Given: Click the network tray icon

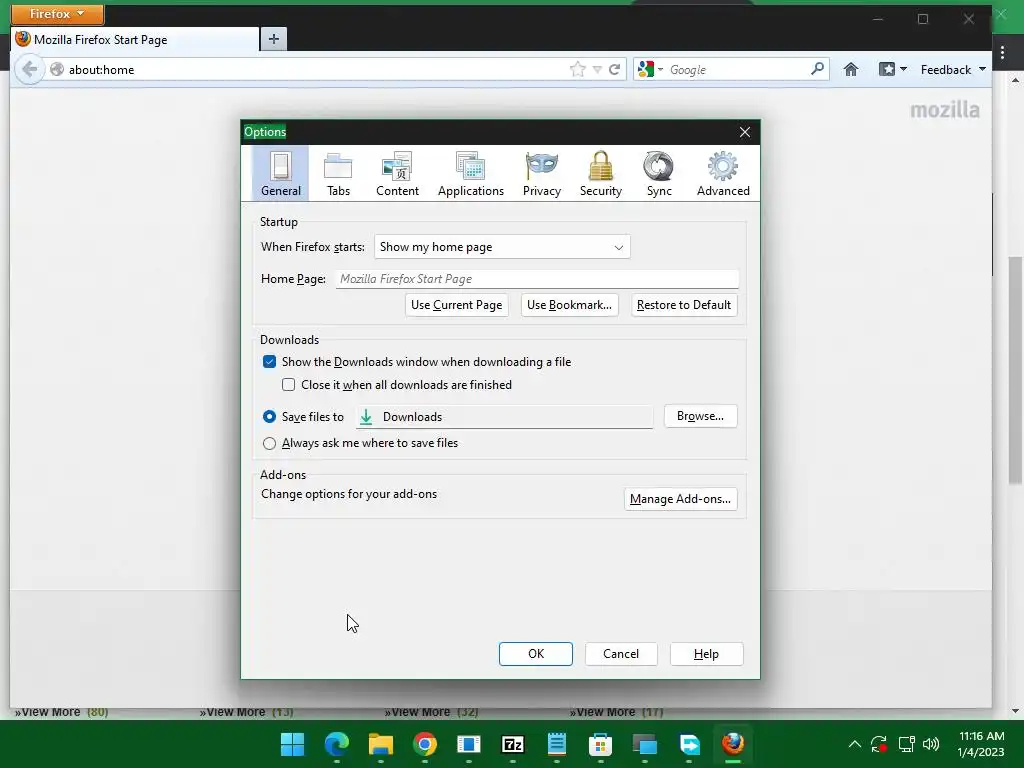Looking at the screenshot, I should tap(906, 744).
